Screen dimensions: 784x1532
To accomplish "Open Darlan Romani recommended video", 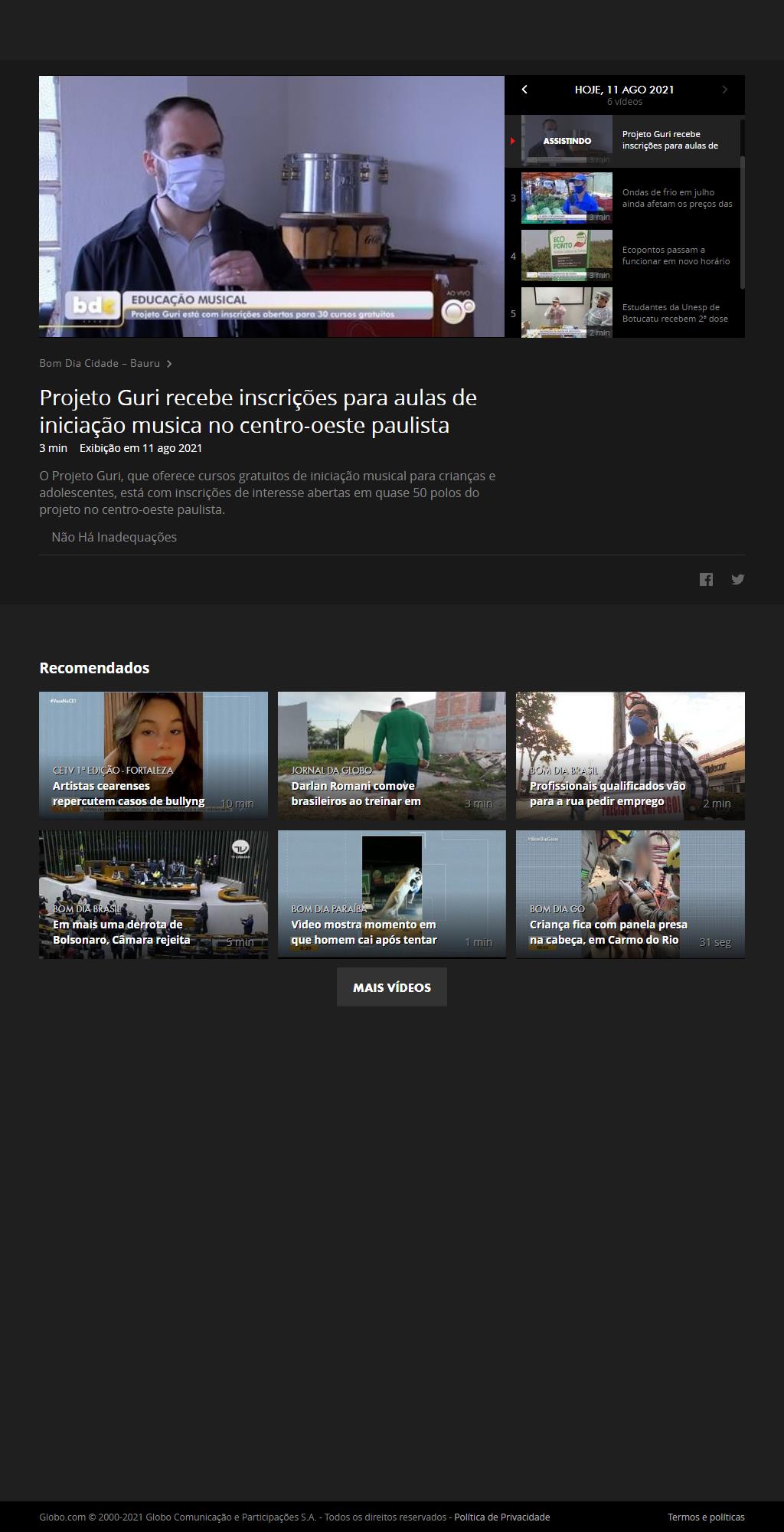I will click(x=391, y=755).
